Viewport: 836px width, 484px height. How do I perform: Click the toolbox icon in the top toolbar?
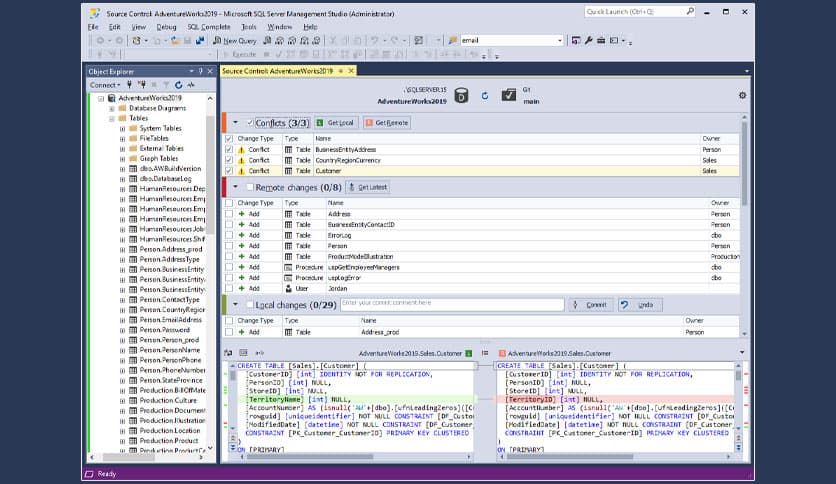(x=601, y=41)
